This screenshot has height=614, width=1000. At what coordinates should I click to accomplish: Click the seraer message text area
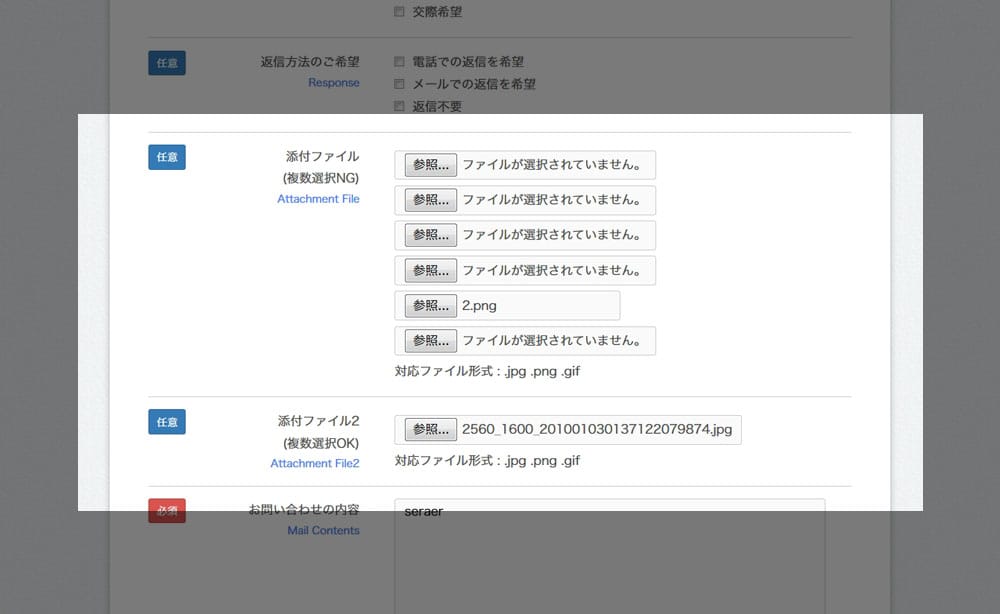tap(609, 560)
